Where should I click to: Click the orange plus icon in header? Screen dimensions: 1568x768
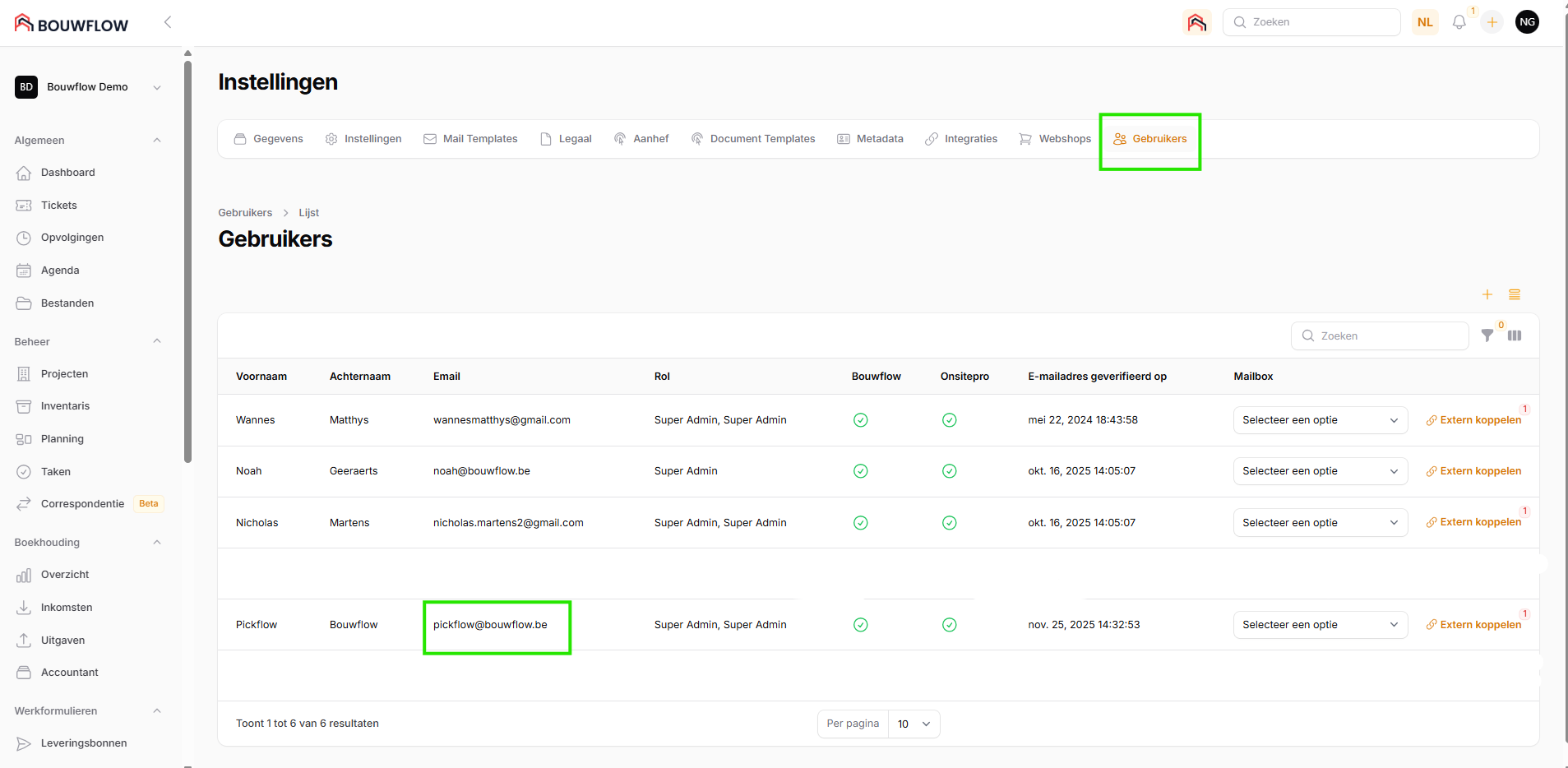(x=1492, y=22)
